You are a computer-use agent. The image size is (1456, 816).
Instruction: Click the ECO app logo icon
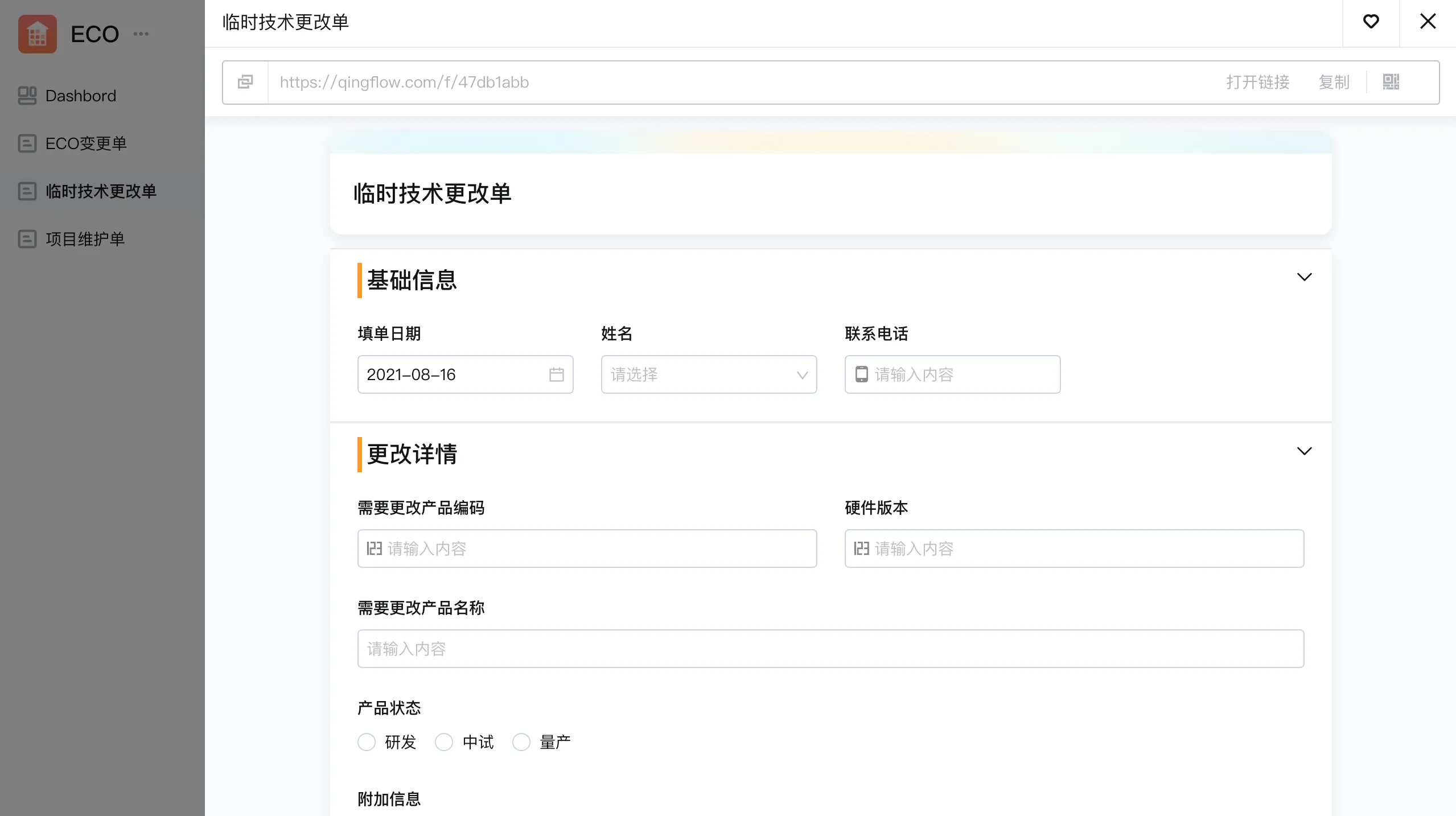38,34
